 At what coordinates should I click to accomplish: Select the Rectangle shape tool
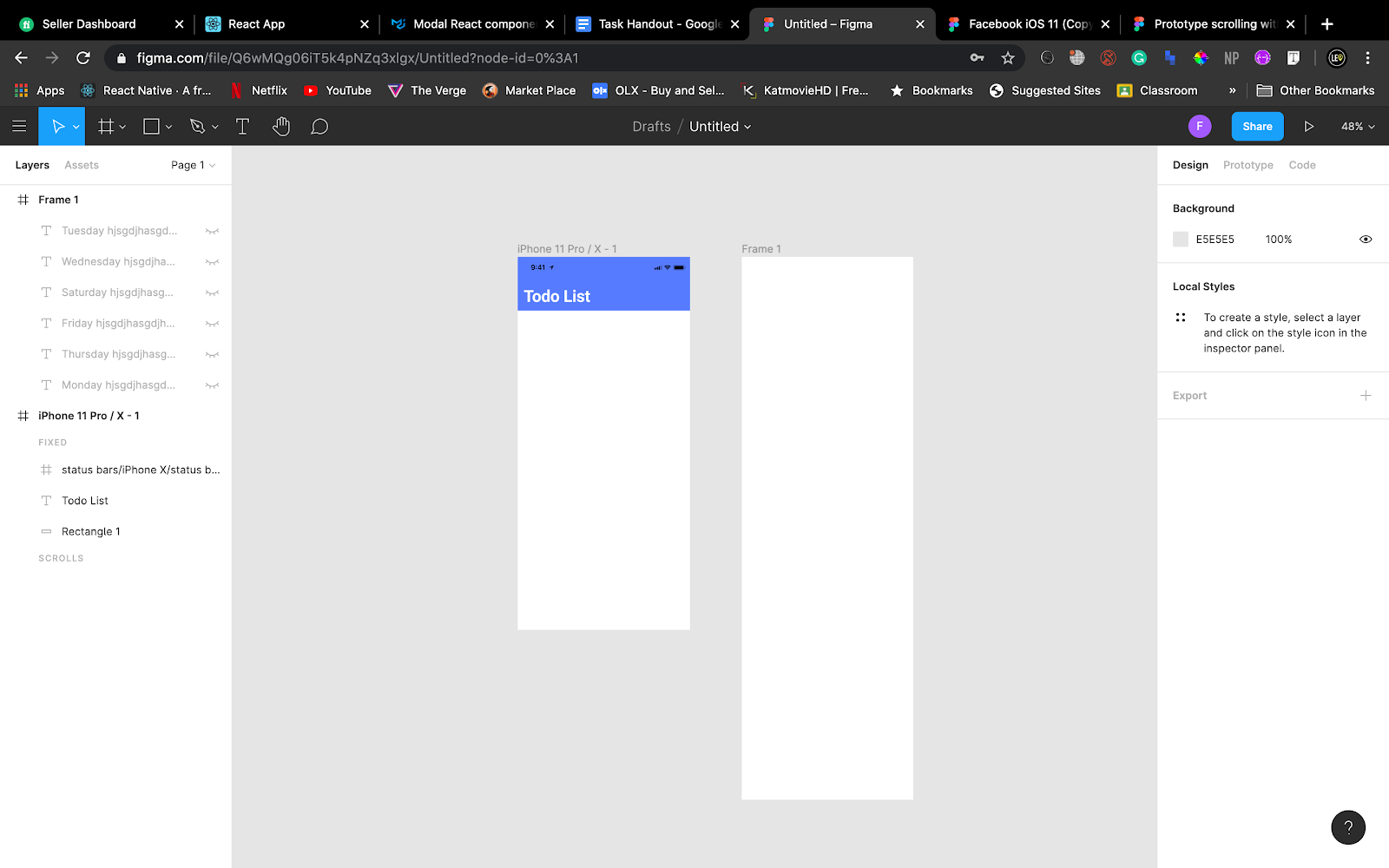coord(151,127)
